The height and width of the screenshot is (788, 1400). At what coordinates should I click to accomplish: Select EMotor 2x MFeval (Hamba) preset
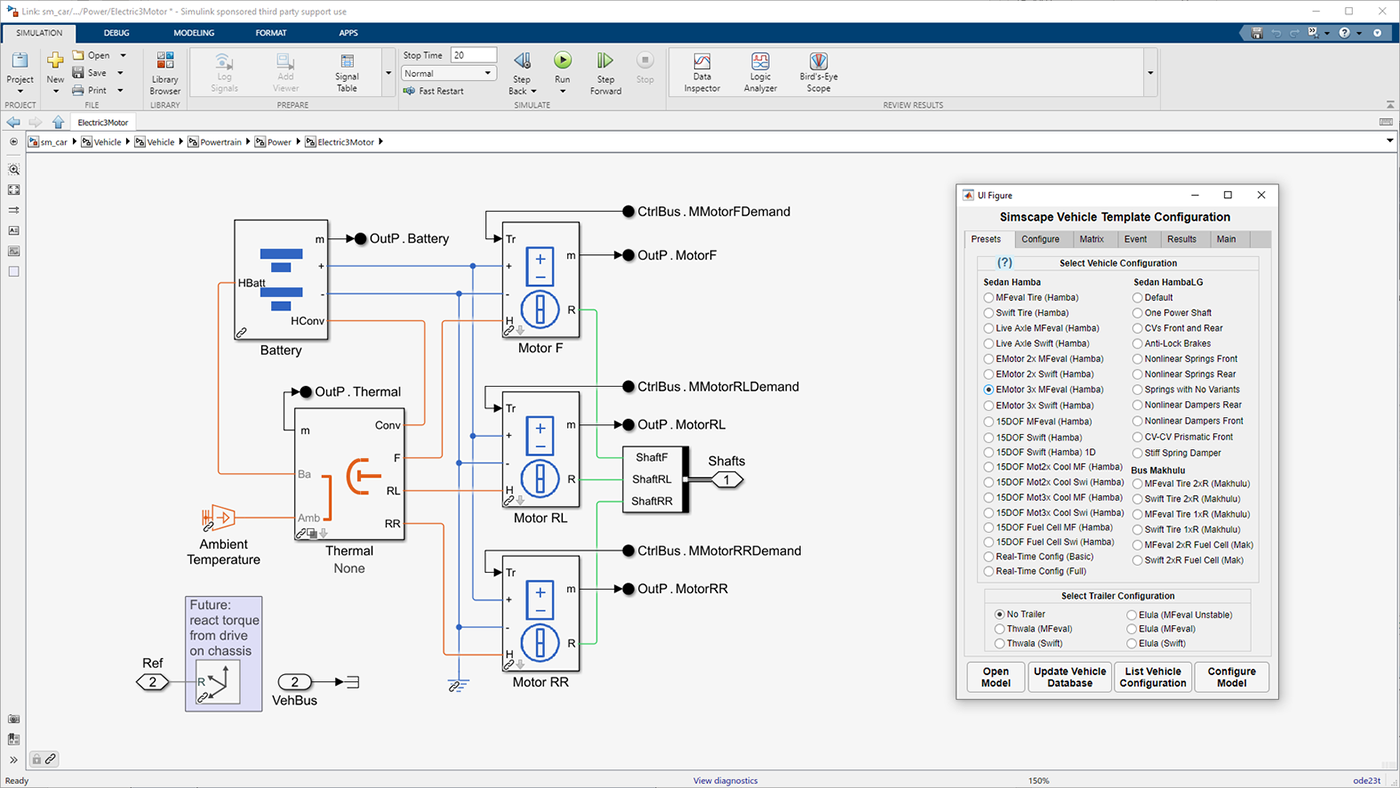[x=989, y=359]
